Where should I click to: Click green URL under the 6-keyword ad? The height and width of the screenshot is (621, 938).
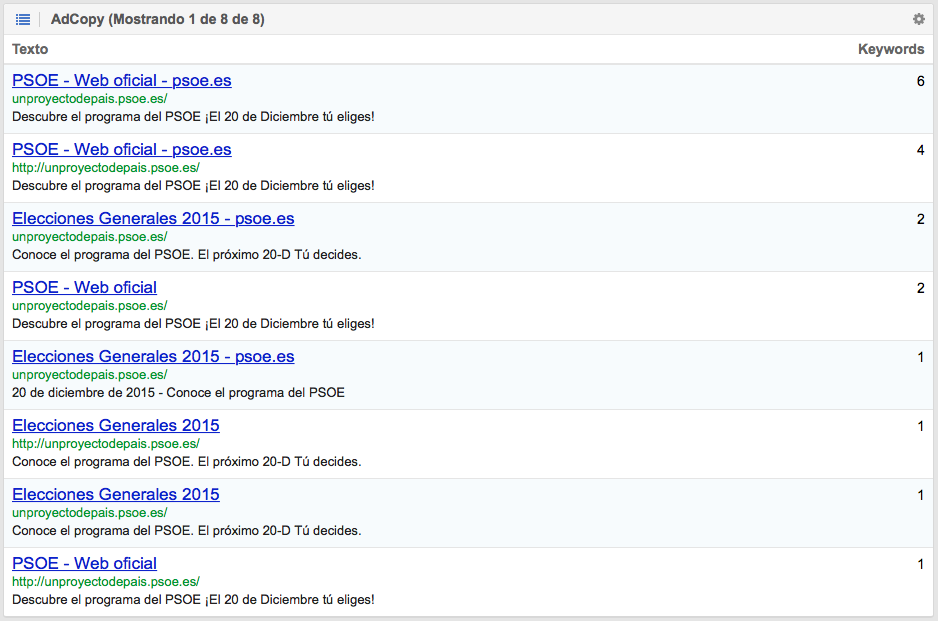(89, 99)
